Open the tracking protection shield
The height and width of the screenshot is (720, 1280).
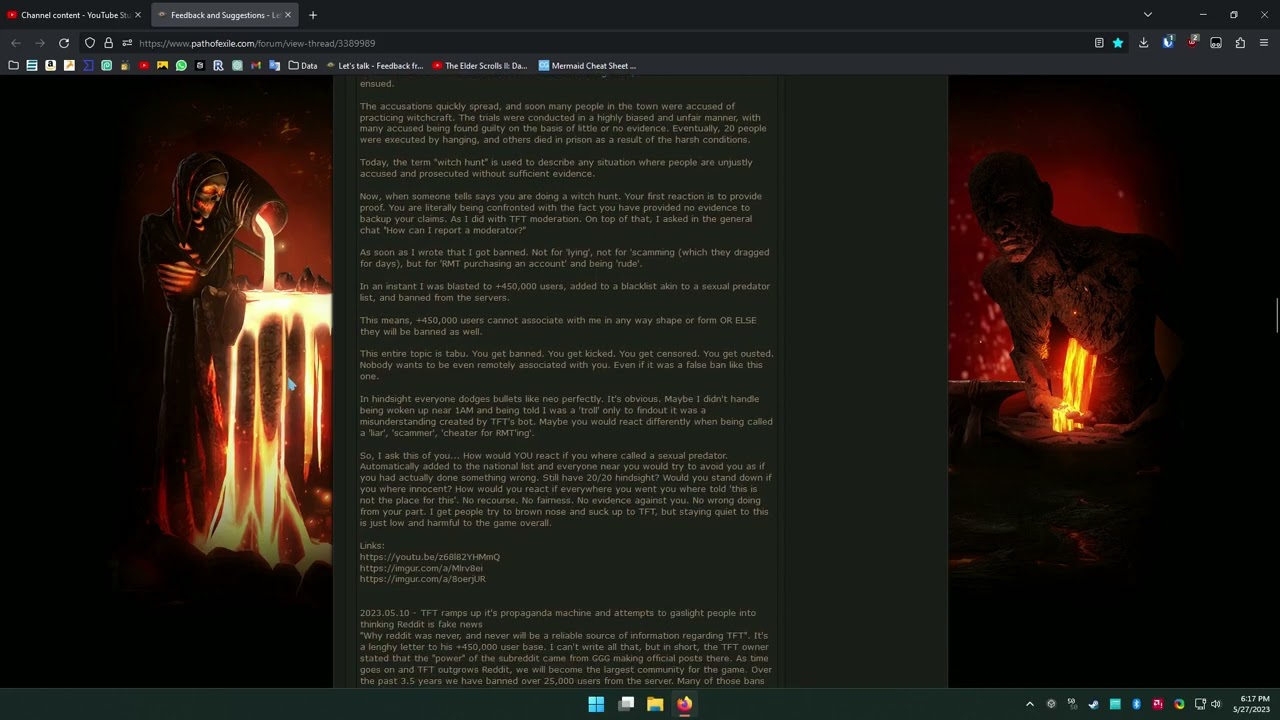pos(90,43)
